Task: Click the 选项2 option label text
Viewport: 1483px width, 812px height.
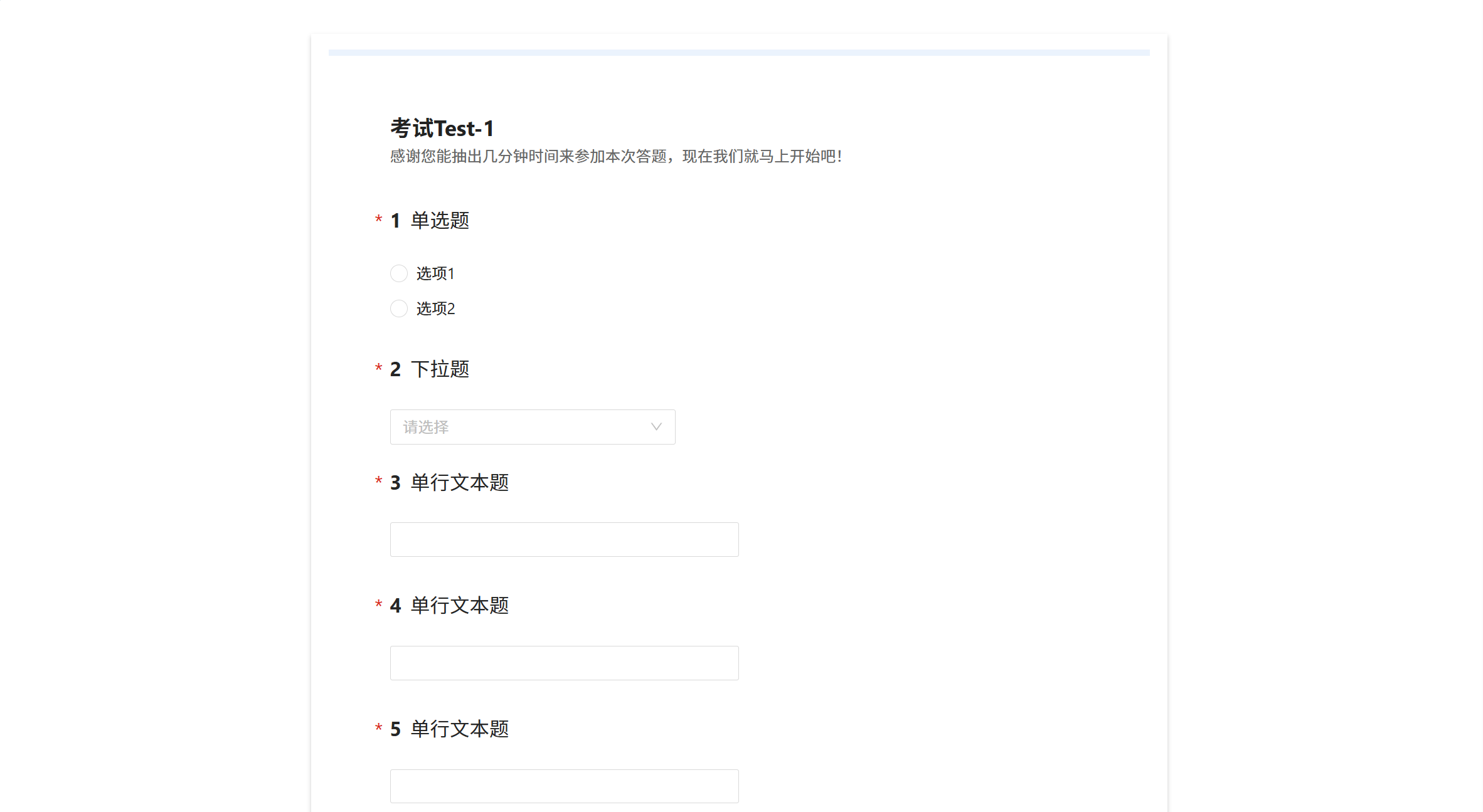Action: coord(435,308)
